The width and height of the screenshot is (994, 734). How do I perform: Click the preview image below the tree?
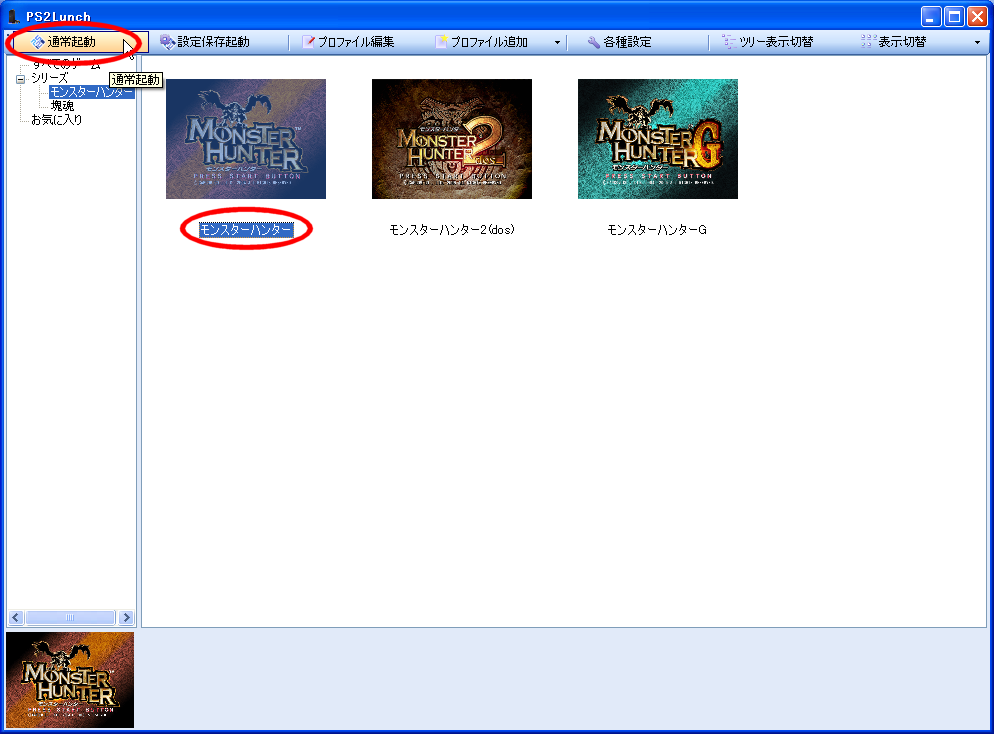coord(70,680)
